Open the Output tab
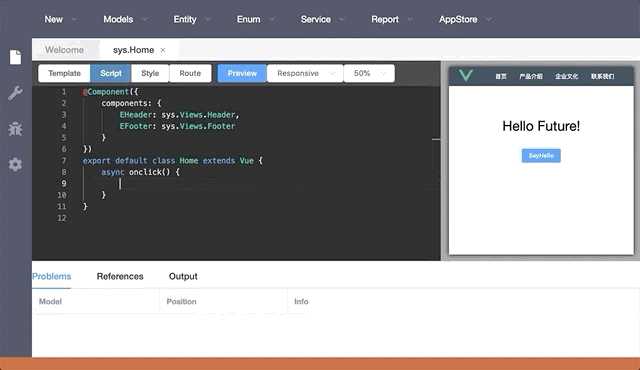 [183, 276]
